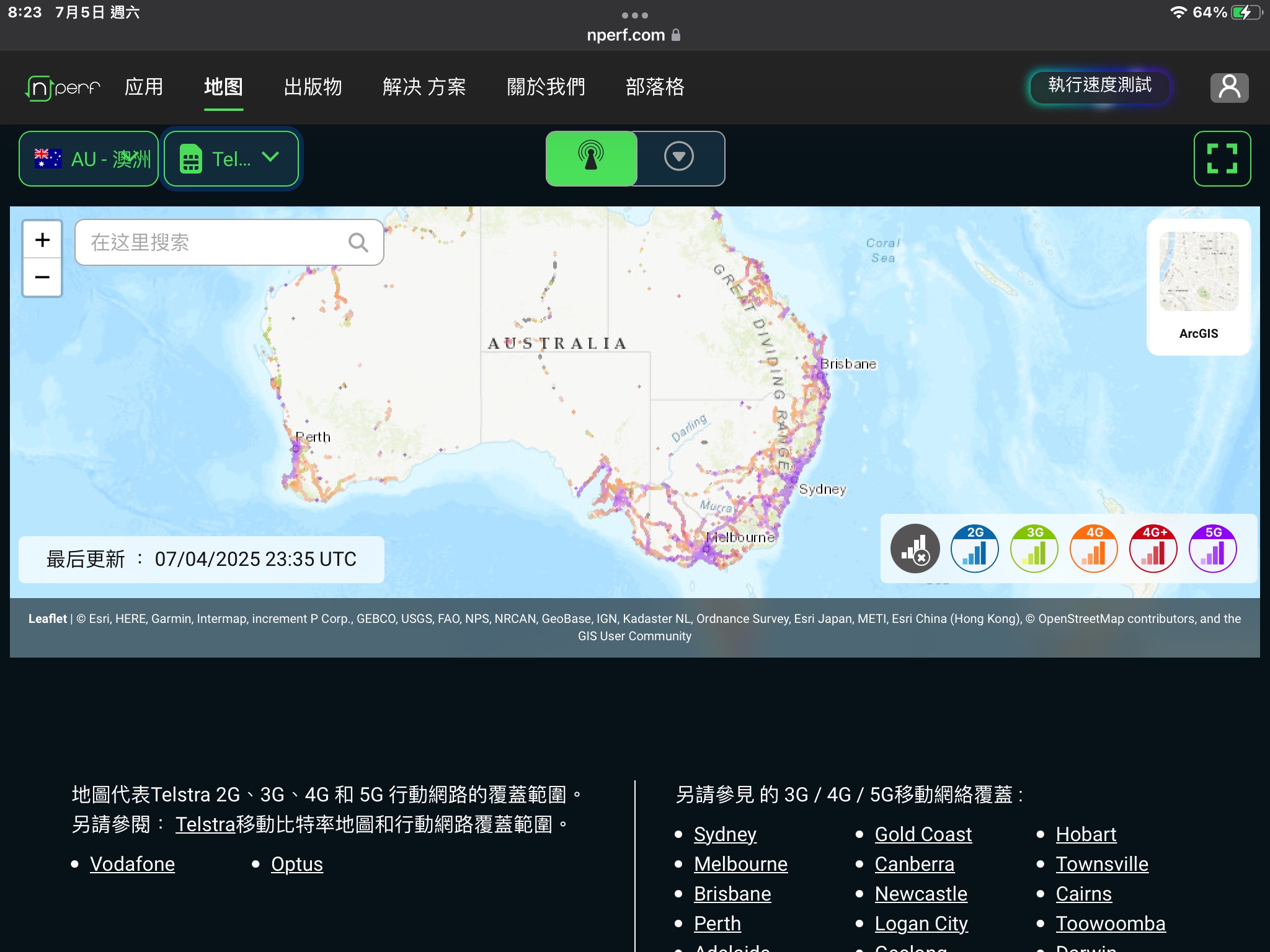The image size is (1270, 952).
Task: Click the Sydney label on map
Action: [x=822, y=489]
